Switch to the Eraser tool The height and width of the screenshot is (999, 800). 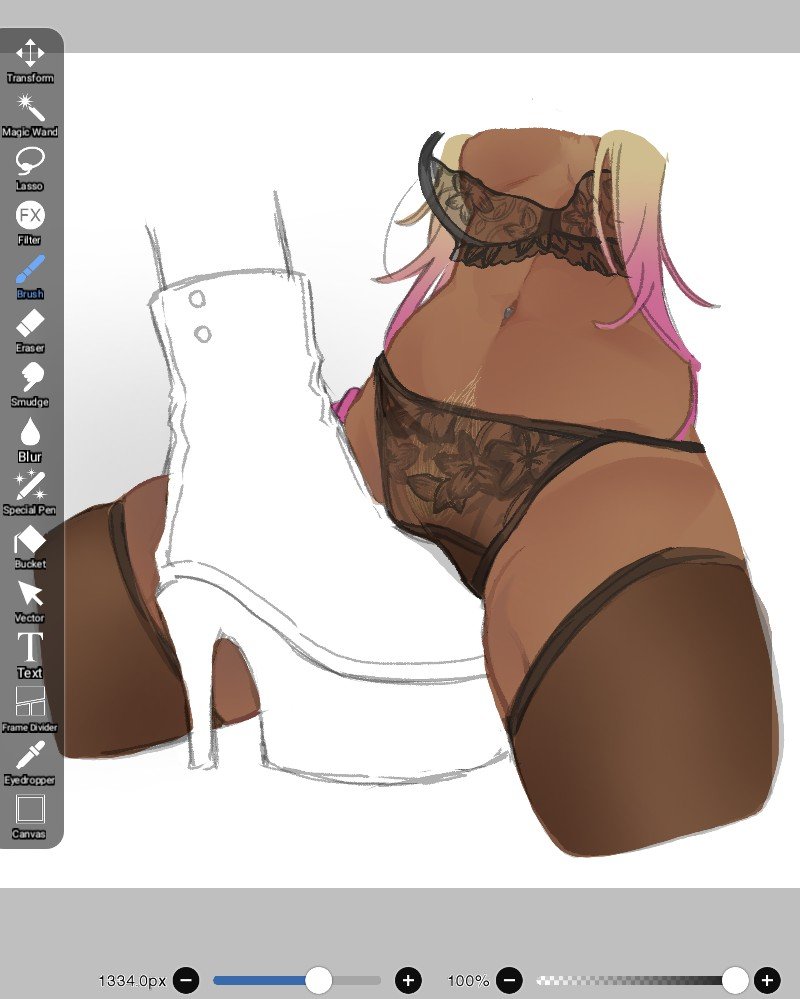pos(30,331)
